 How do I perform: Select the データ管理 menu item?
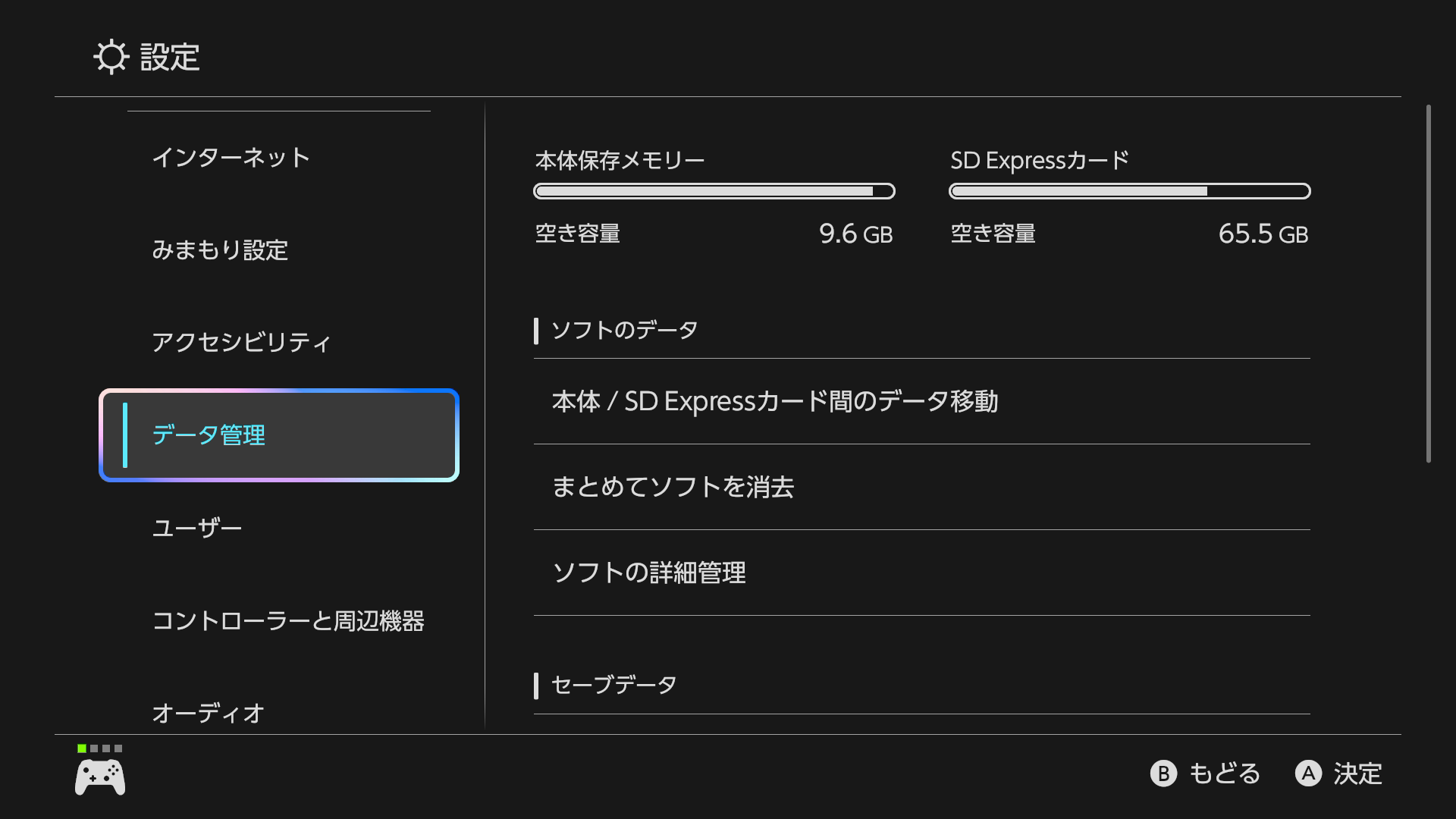pyautogui.click(x=279, y=435)
